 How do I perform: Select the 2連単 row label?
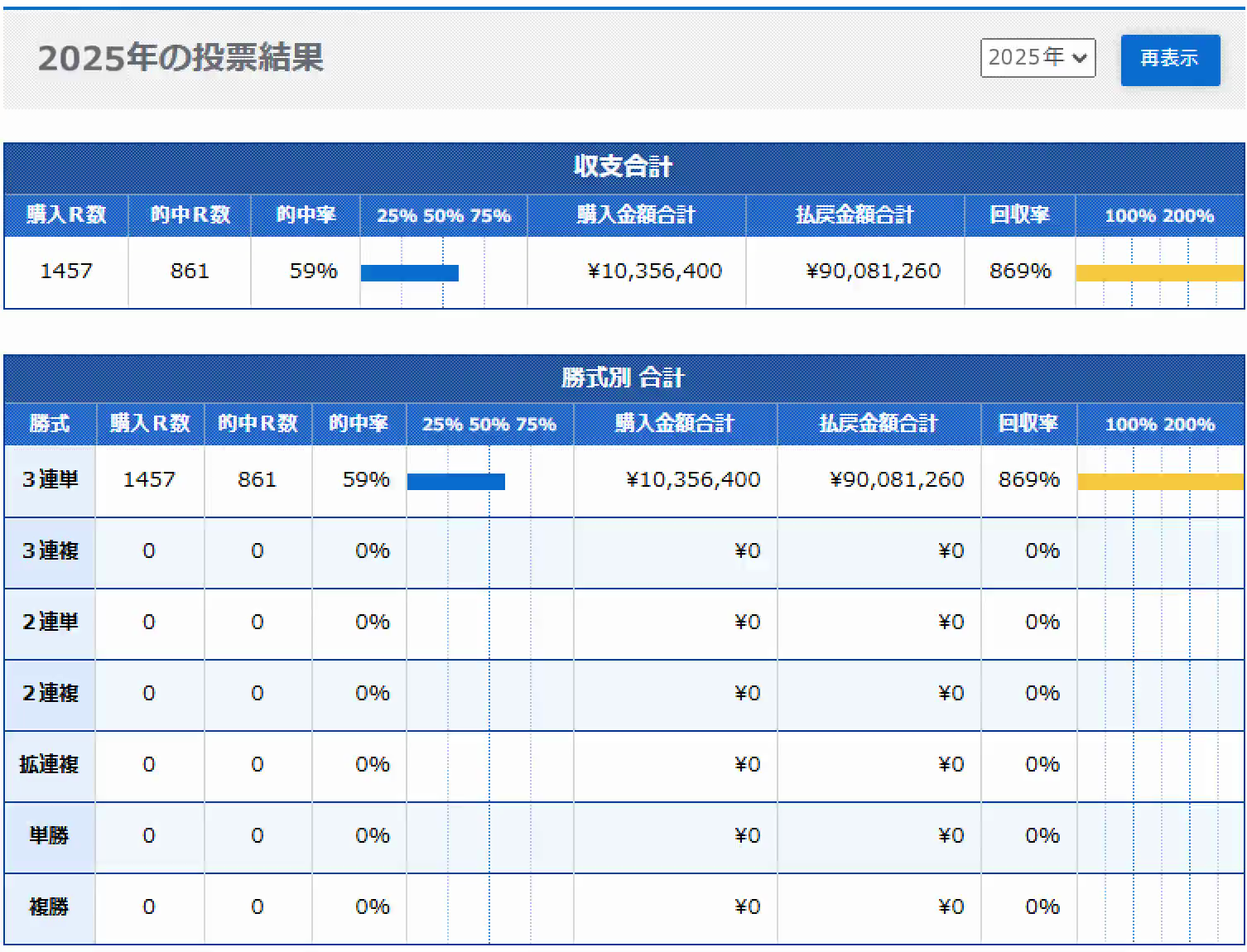click(x=50, y=623)
